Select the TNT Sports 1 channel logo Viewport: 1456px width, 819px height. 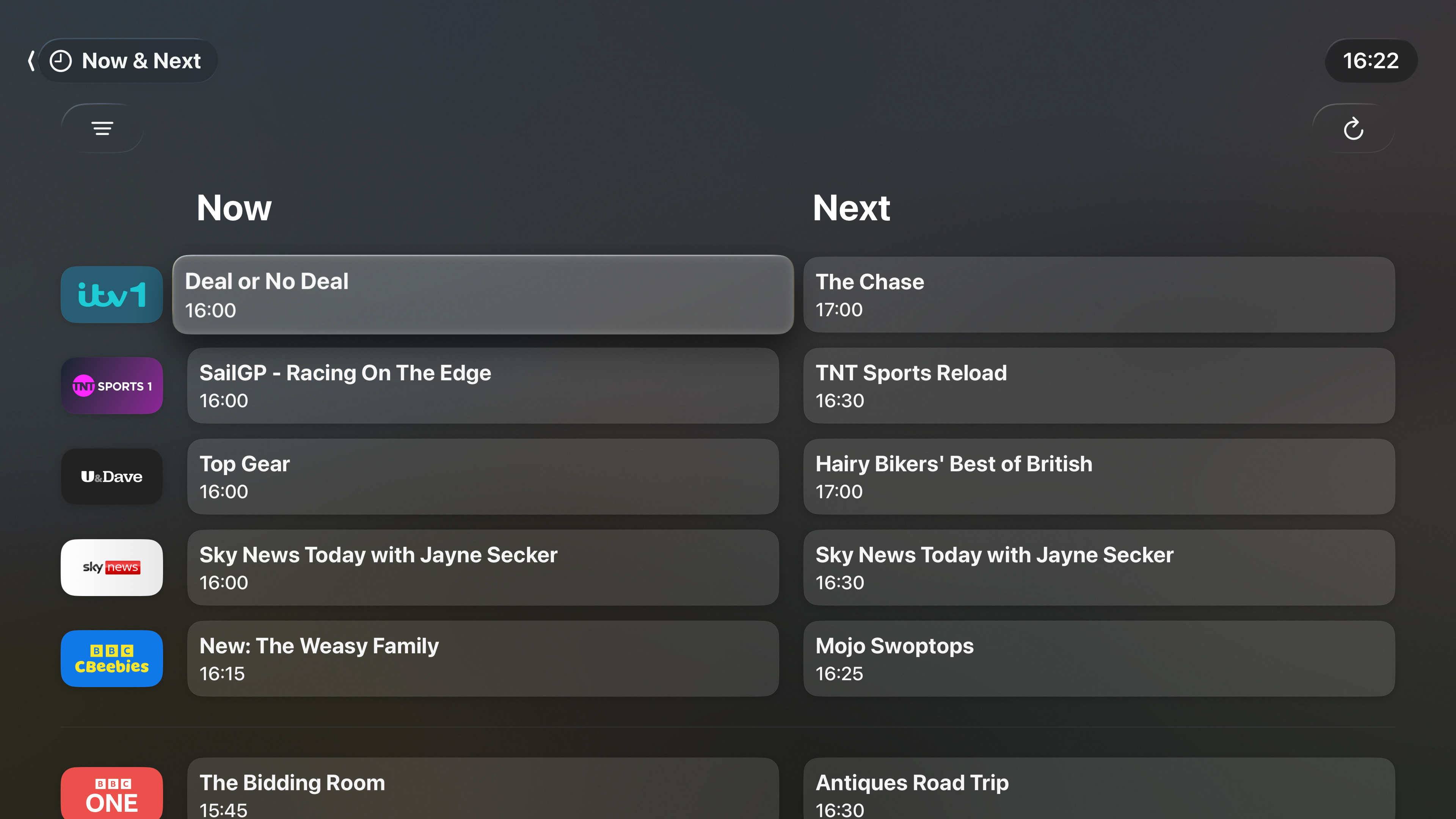click(x=112, y=386)
